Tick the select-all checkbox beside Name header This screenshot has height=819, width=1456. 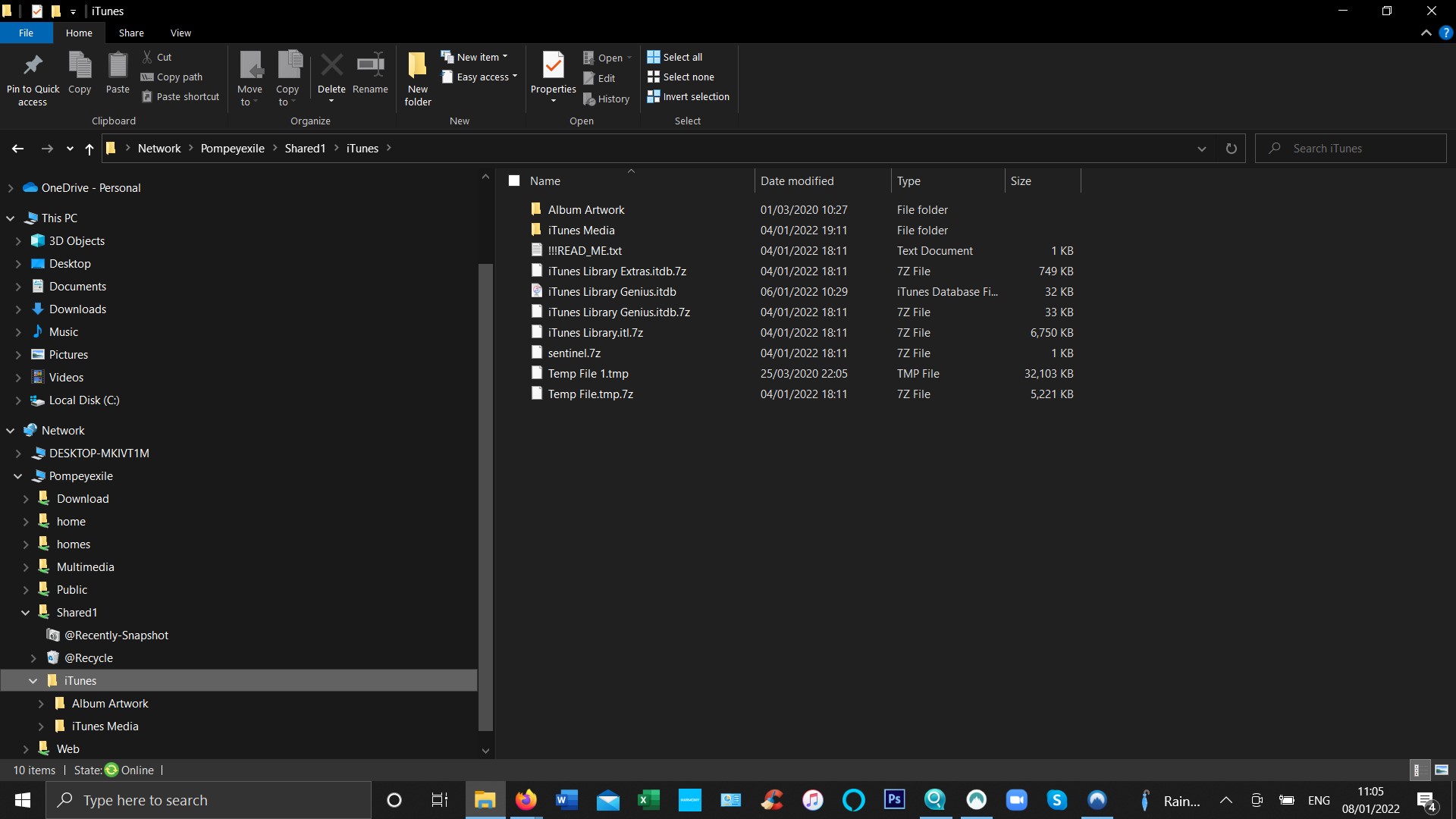(x=514, y=180)
